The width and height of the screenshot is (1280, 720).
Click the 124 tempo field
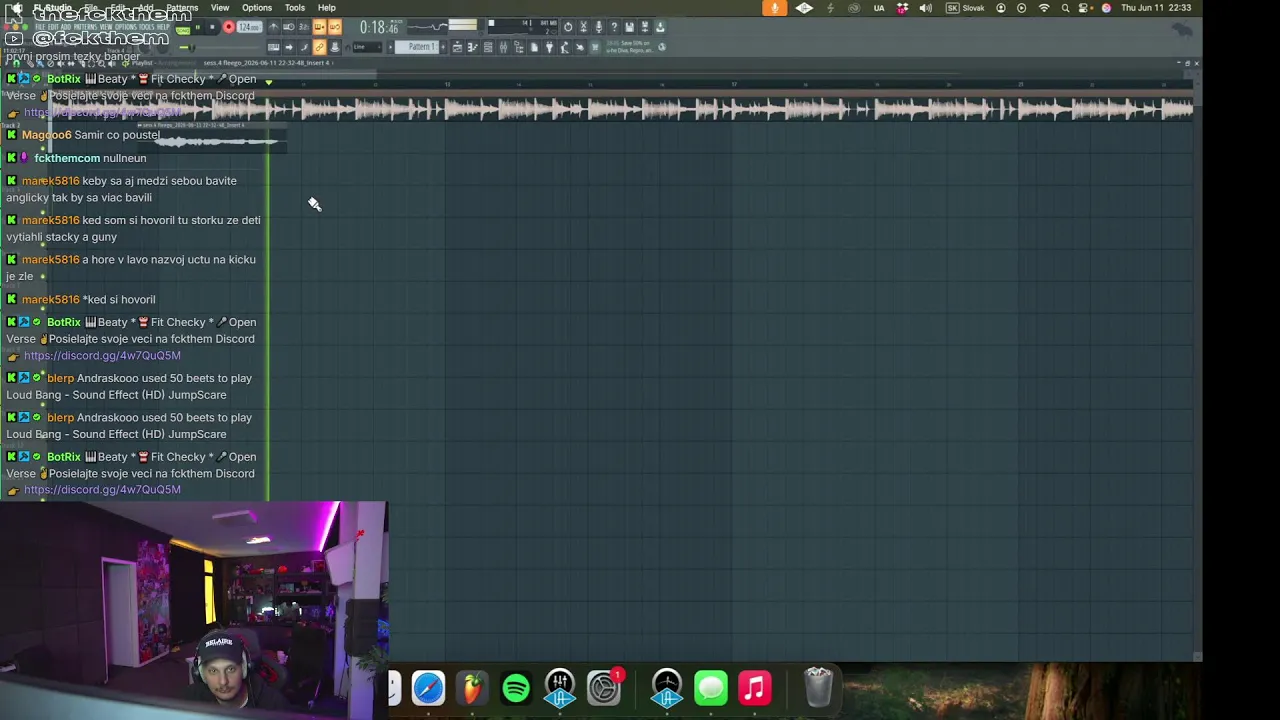point(249,27)
